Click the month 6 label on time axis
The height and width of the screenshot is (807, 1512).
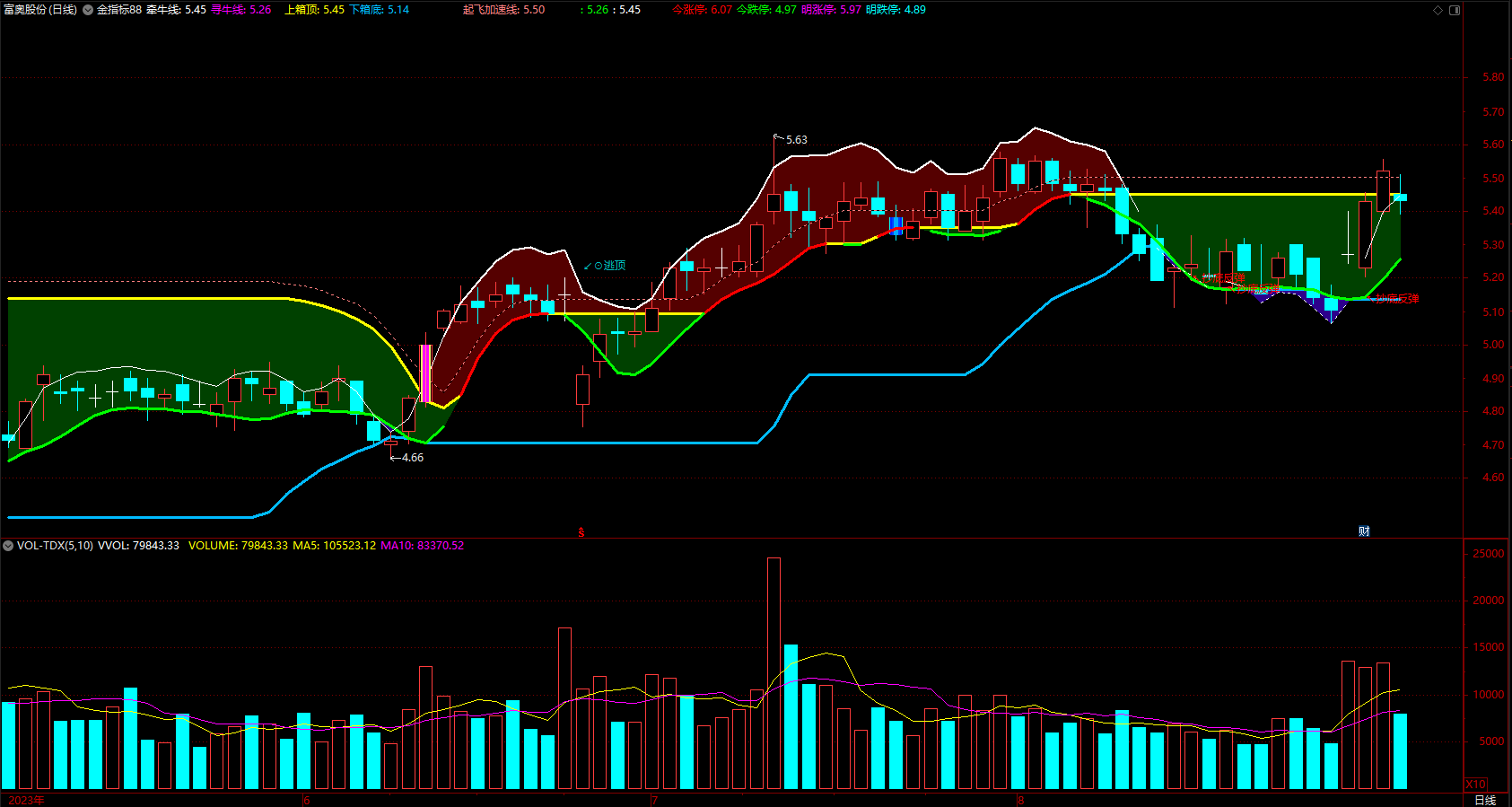pyautogui.click(x=307, y=800)
